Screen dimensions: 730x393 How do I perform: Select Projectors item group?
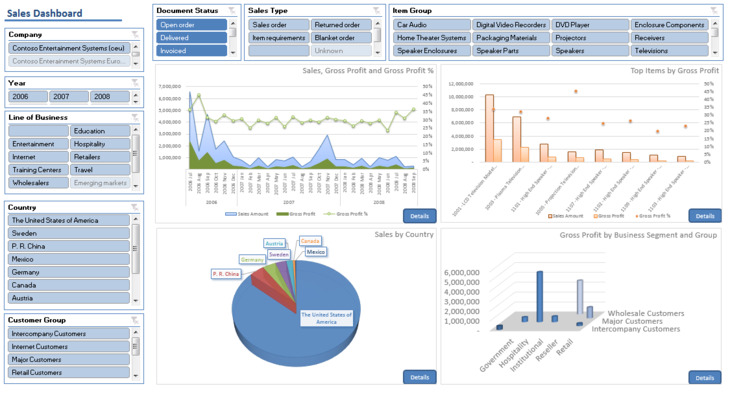tap(590, 38)
